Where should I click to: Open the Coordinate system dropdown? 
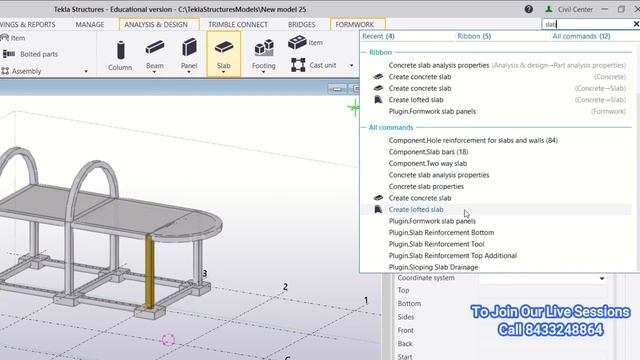coord(602,278)
